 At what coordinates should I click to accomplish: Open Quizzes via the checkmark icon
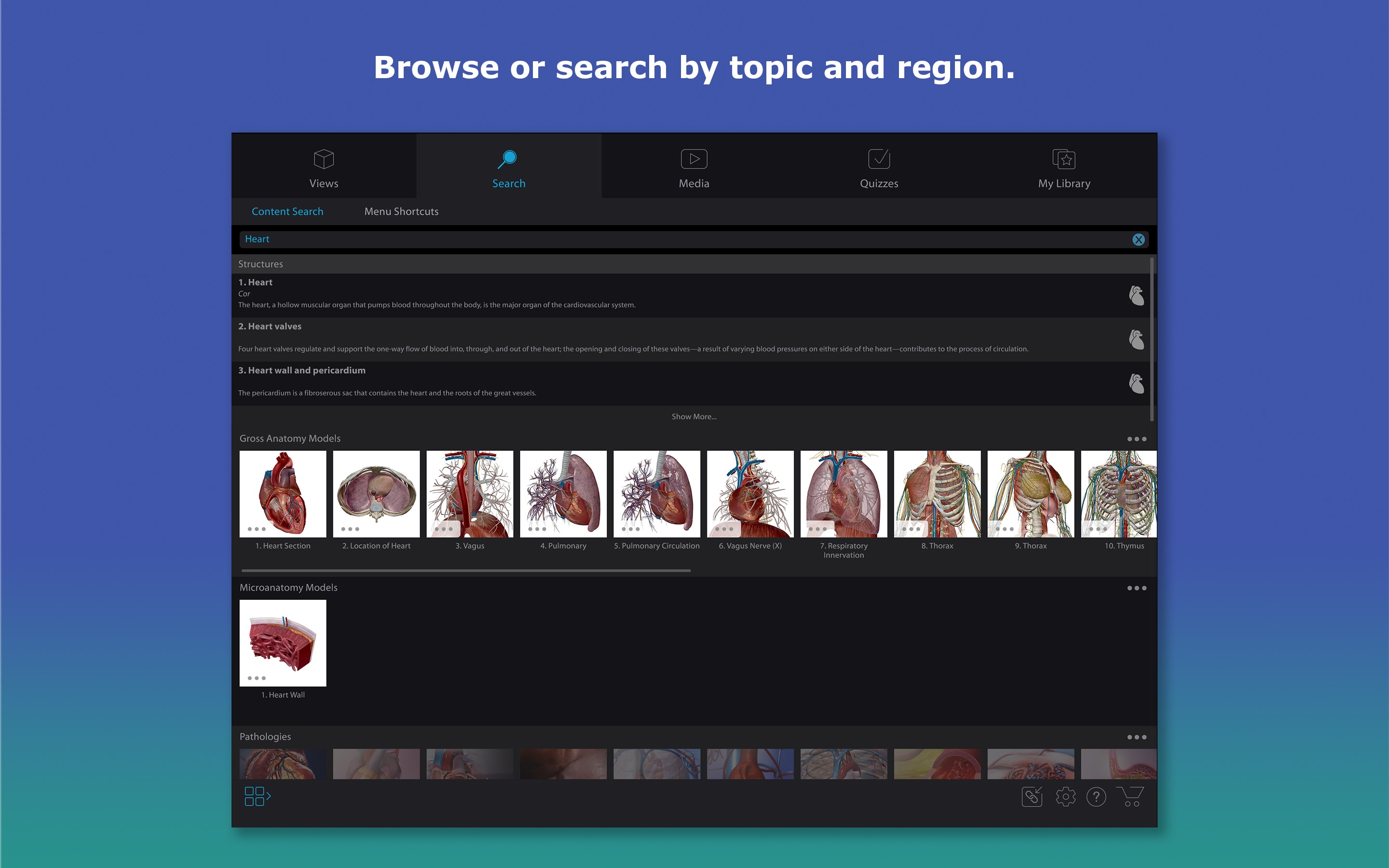click(879, 159)
